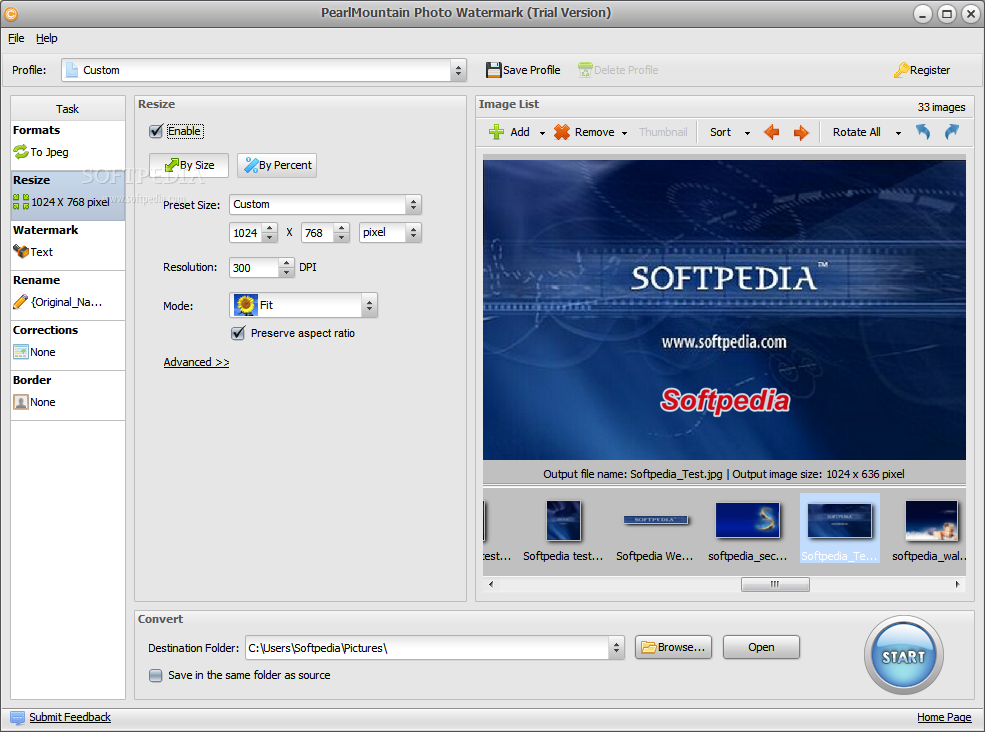985x732 pixels.
Task: Rotate clockwise with blue right curved arrow
Action: (952, 132)
